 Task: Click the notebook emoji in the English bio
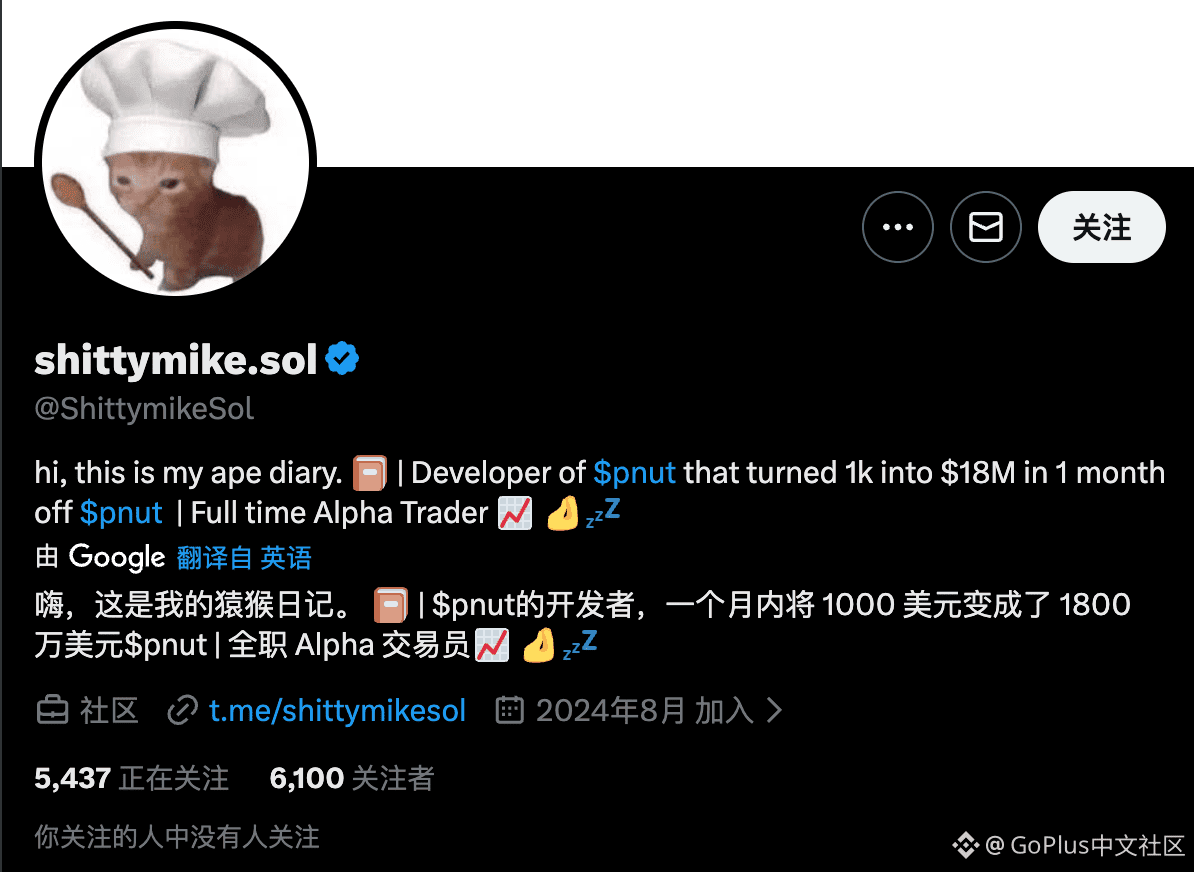[x=370, y=473]
